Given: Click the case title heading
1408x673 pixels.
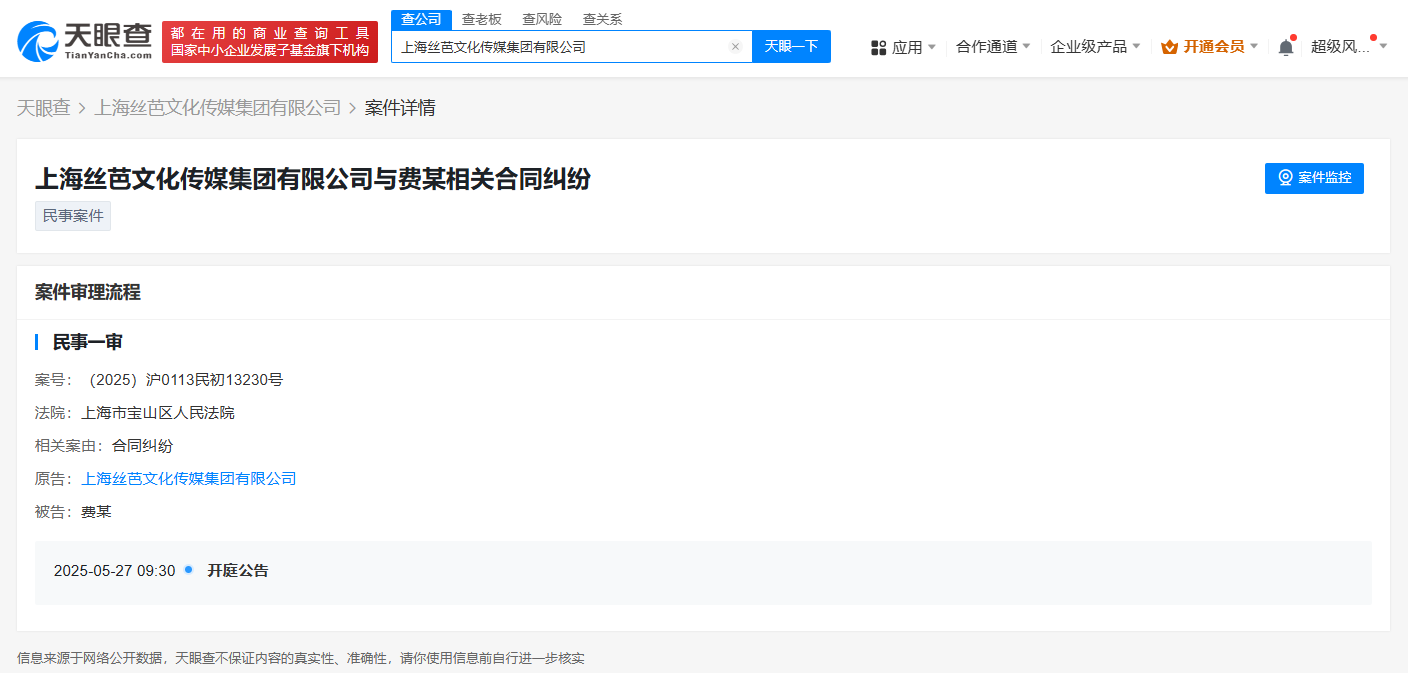Looking at the screenshot, I should [313, 179].
